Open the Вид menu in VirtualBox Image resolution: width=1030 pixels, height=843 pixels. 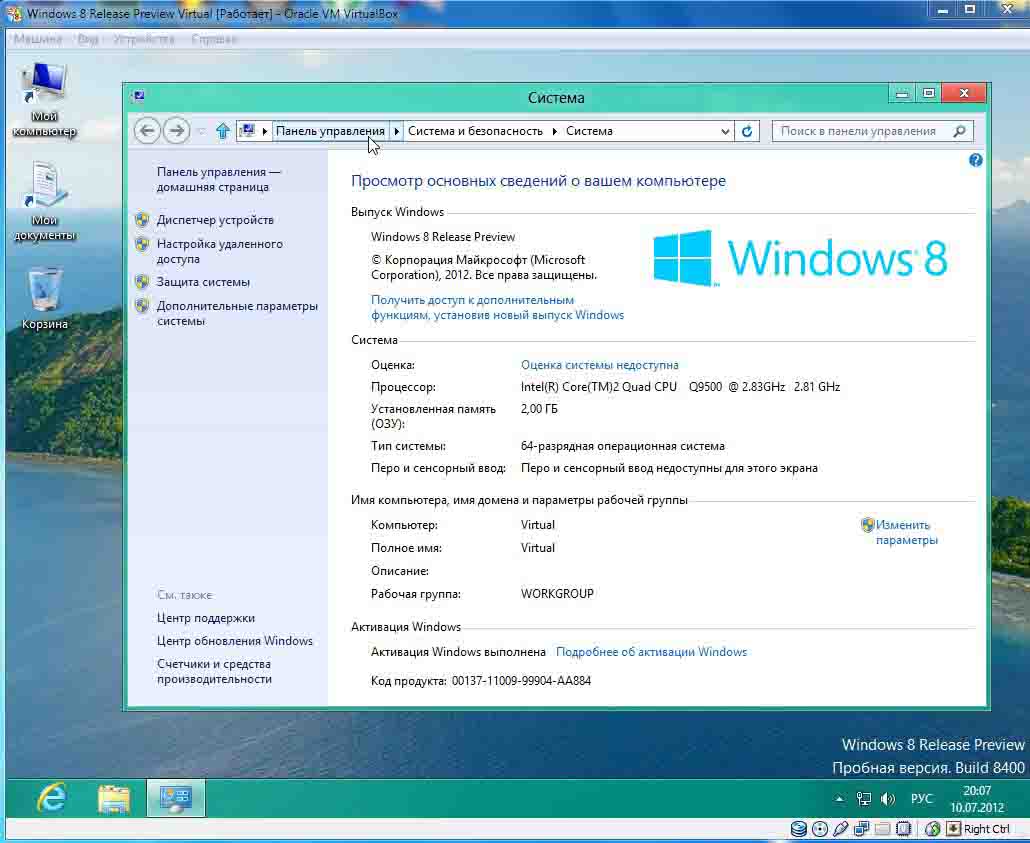[87, 39]
